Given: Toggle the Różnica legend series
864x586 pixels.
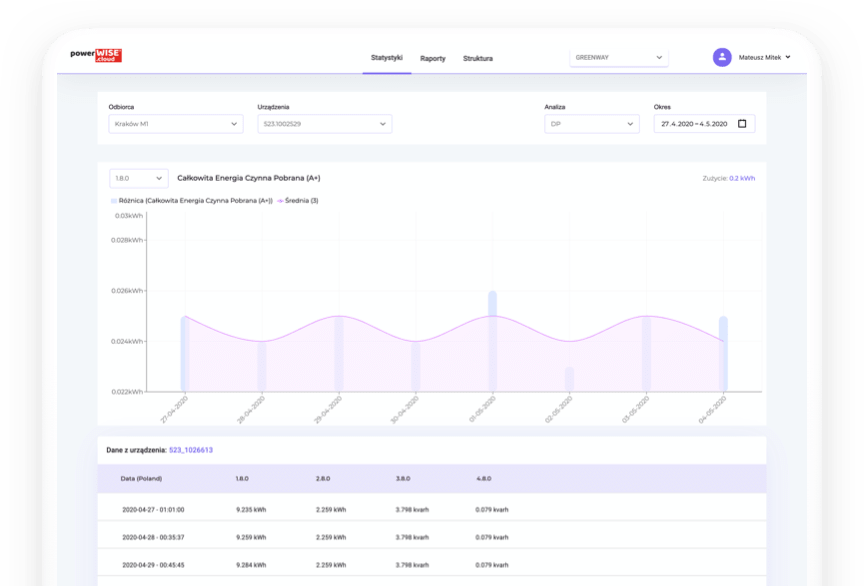Looking at the screenshot, I should pos(192,201).
